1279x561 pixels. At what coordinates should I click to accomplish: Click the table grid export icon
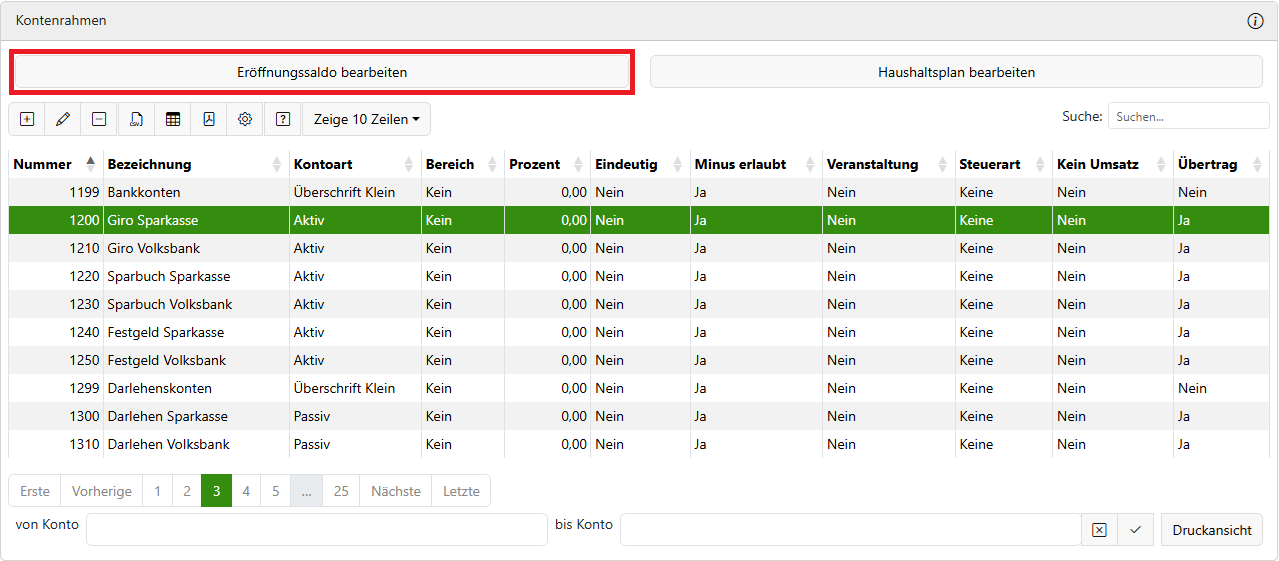coord(173,119)
